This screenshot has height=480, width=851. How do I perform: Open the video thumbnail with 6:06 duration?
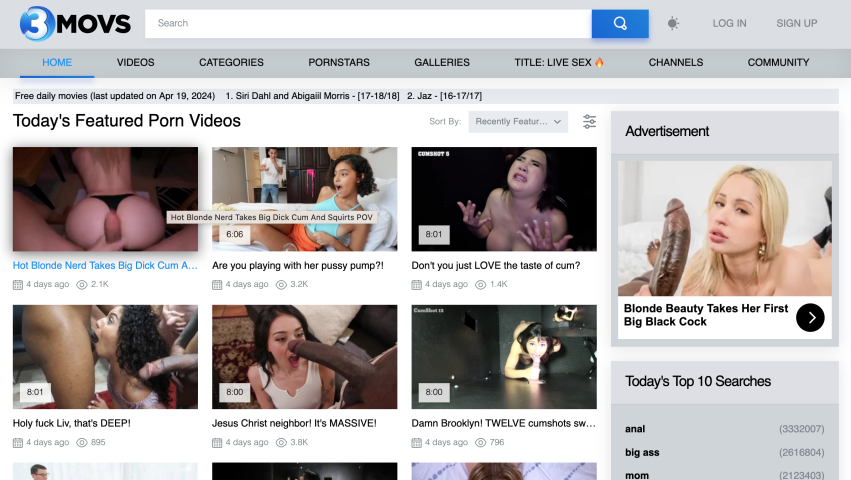304,199
